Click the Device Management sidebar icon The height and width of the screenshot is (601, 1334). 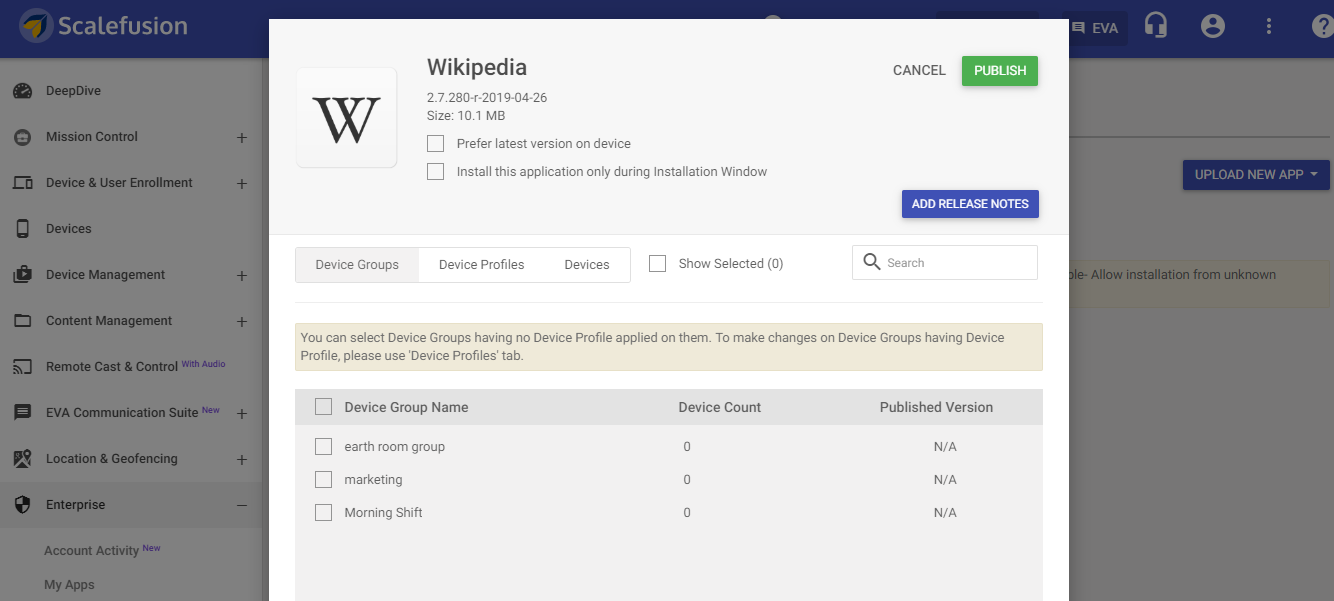23,275
